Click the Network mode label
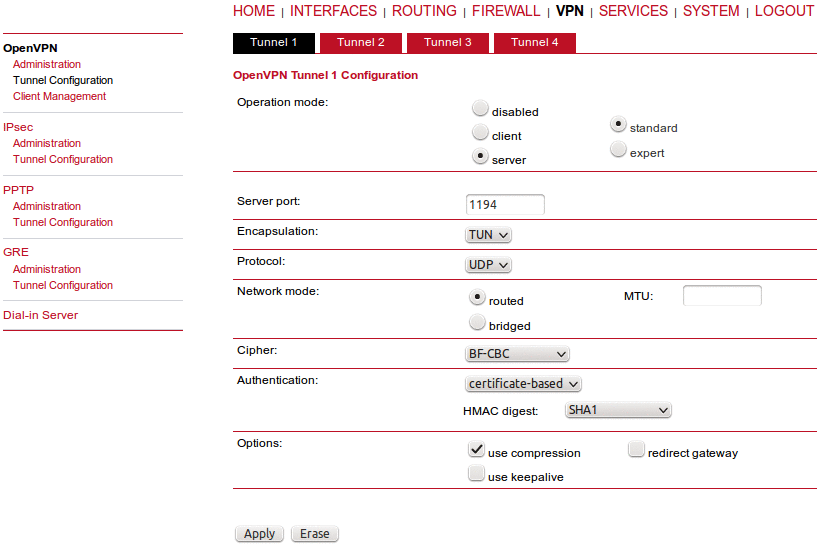 pyautogui.click(x=278, y=291)
